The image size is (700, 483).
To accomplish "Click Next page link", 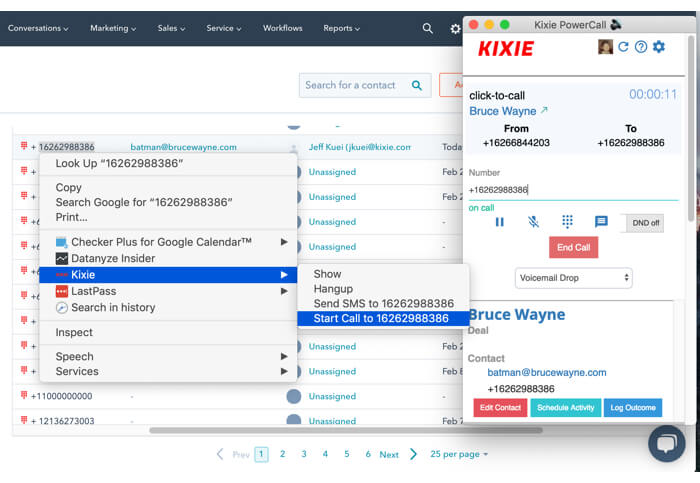I will coord(389,454).
